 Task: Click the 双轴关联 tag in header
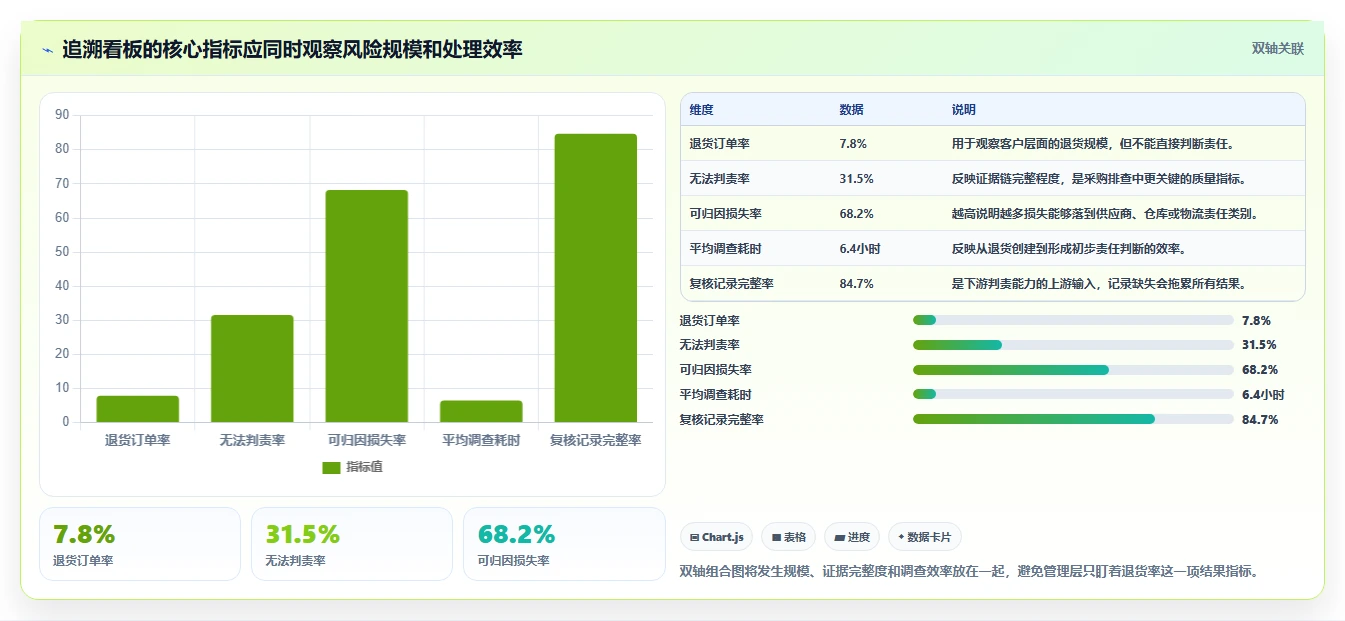pyautogui.click(x=1277, y=49)
